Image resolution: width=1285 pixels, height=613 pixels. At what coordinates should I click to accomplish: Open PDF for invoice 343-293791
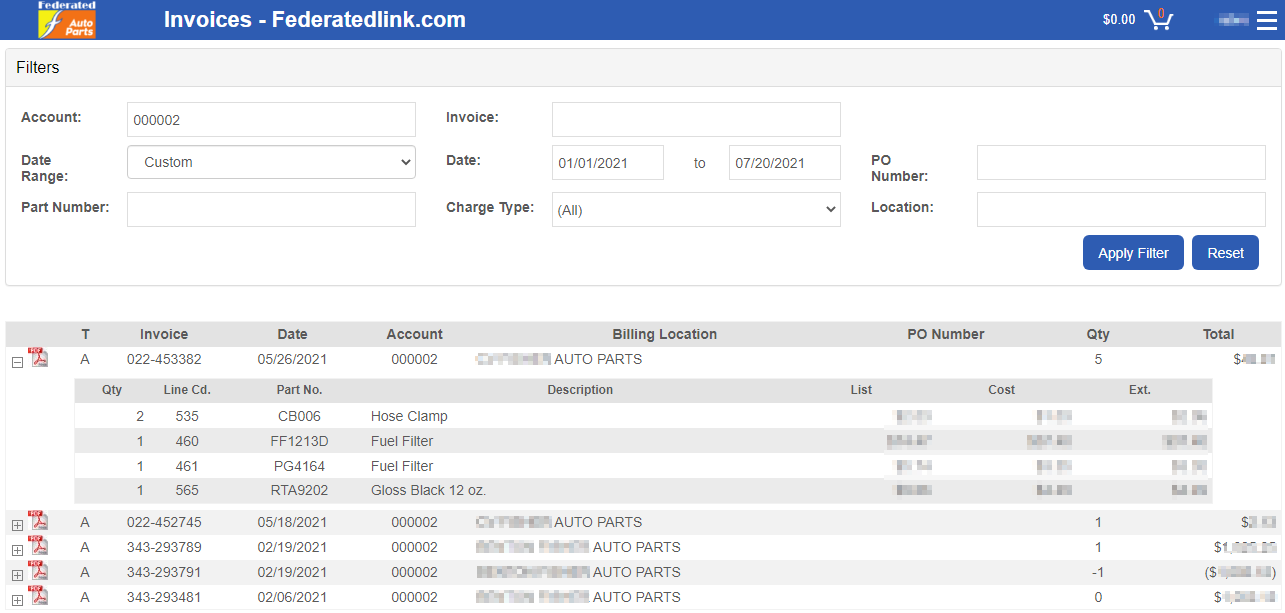point(38,571)
